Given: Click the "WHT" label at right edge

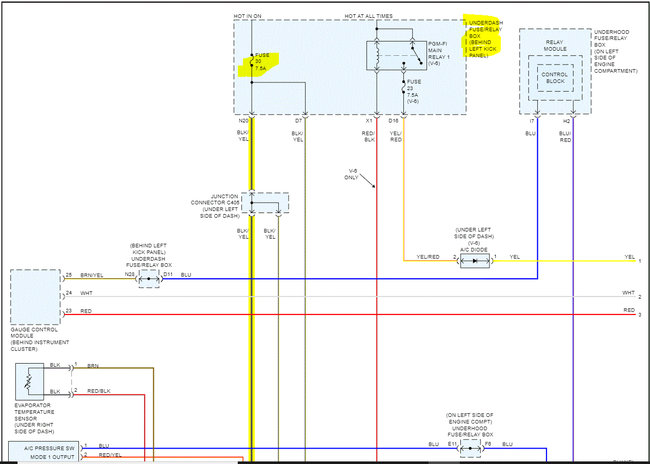Looking at the screenshot, I should [x=628, y=293].
